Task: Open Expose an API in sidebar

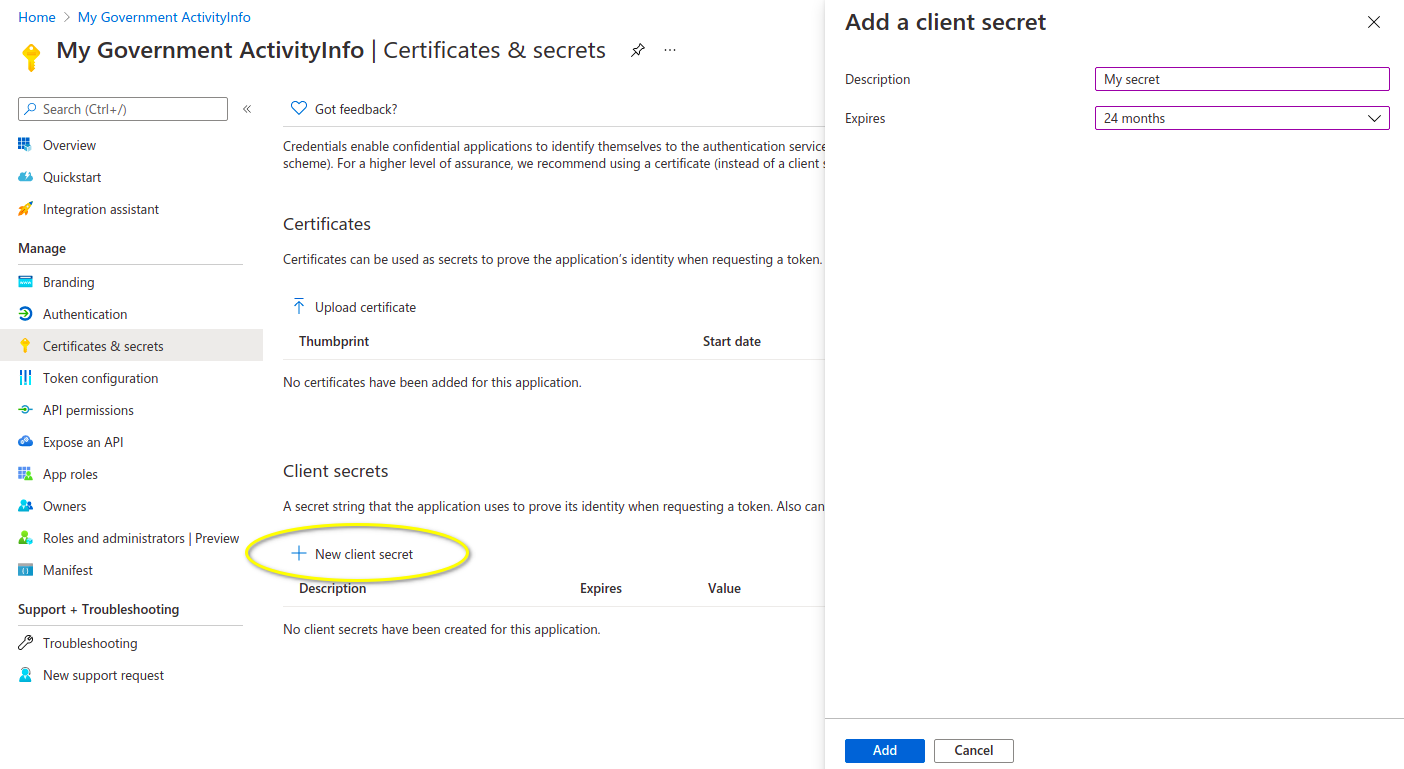Action: (x=83, y=442)
